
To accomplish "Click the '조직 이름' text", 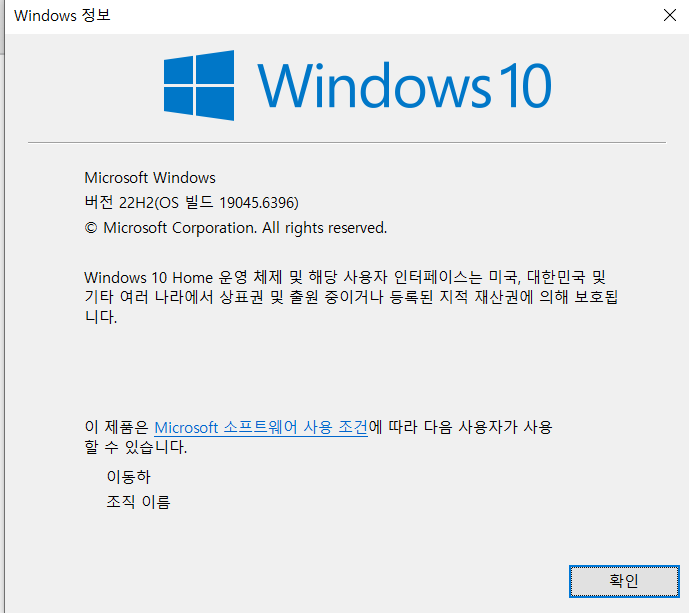I will (138, 501).
